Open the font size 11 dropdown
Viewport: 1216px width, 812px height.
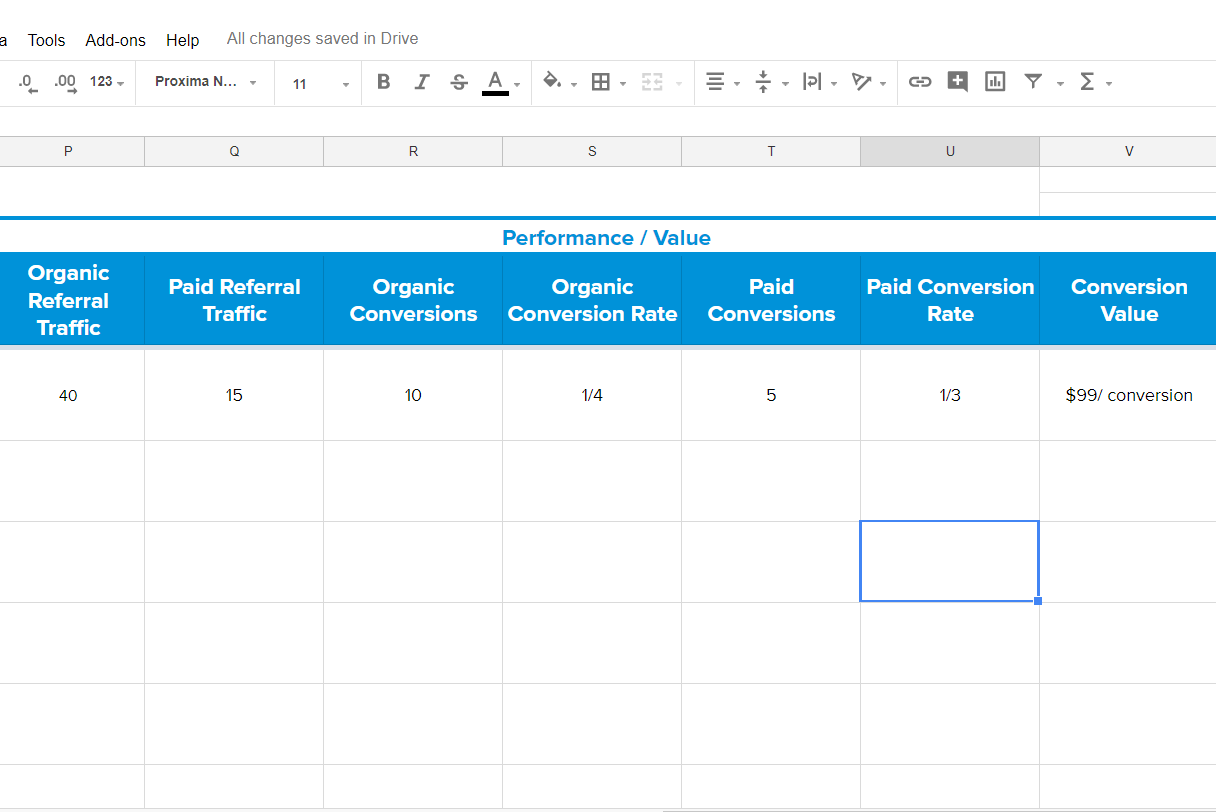320,83
